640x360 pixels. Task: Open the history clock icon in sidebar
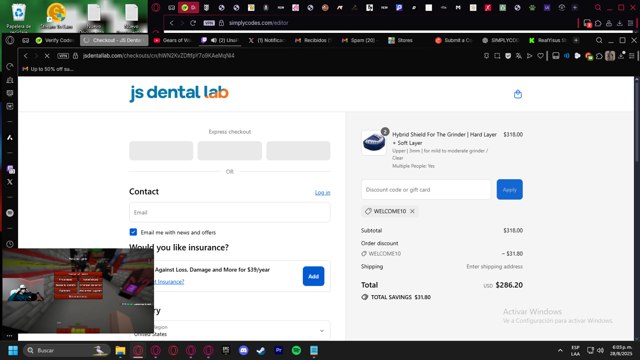(10, 244)
